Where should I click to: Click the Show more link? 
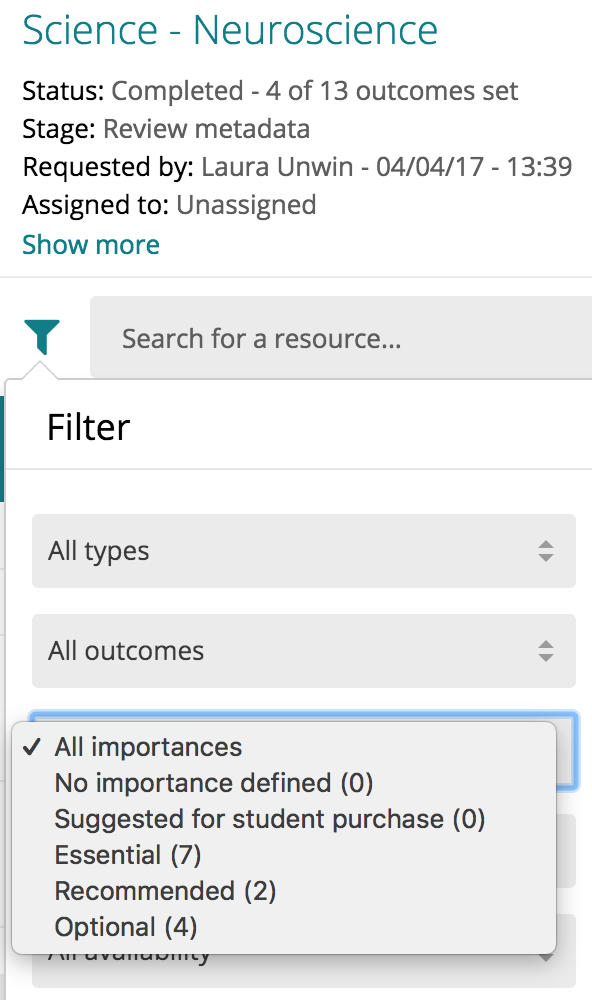coord(91,244)
